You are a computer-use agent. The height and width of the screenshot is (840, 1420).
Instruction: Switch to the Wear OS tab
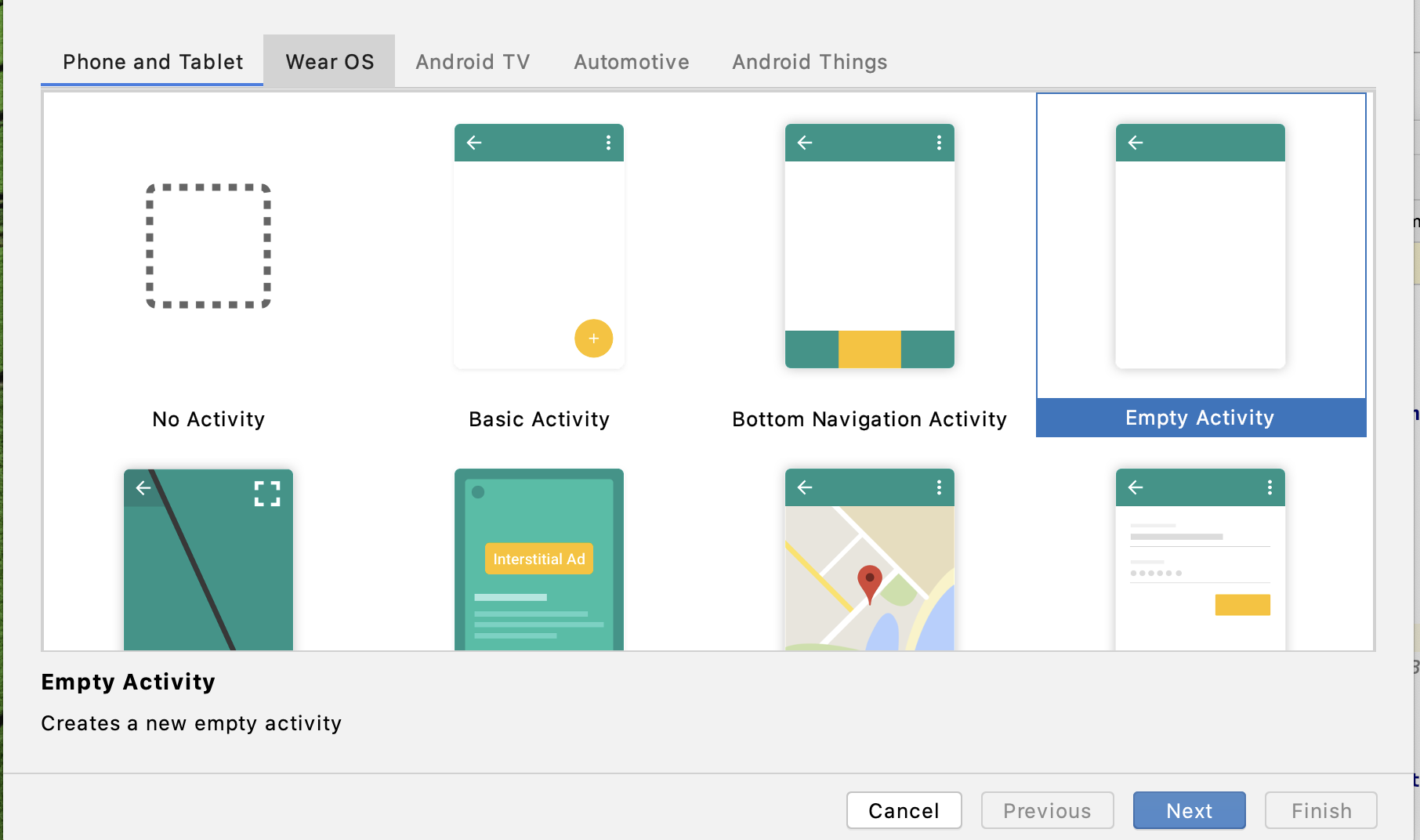330,62
